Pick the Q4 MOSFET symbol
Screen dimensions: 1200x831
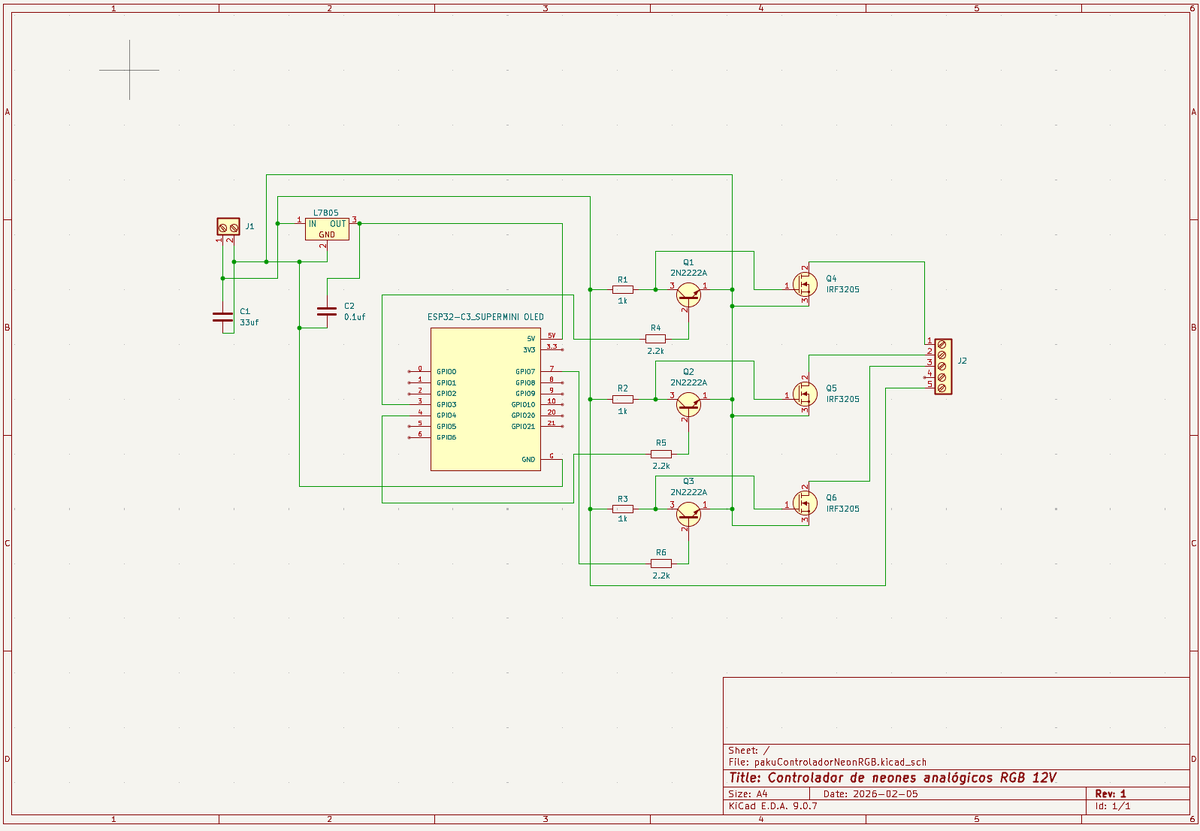pos(805,284)
